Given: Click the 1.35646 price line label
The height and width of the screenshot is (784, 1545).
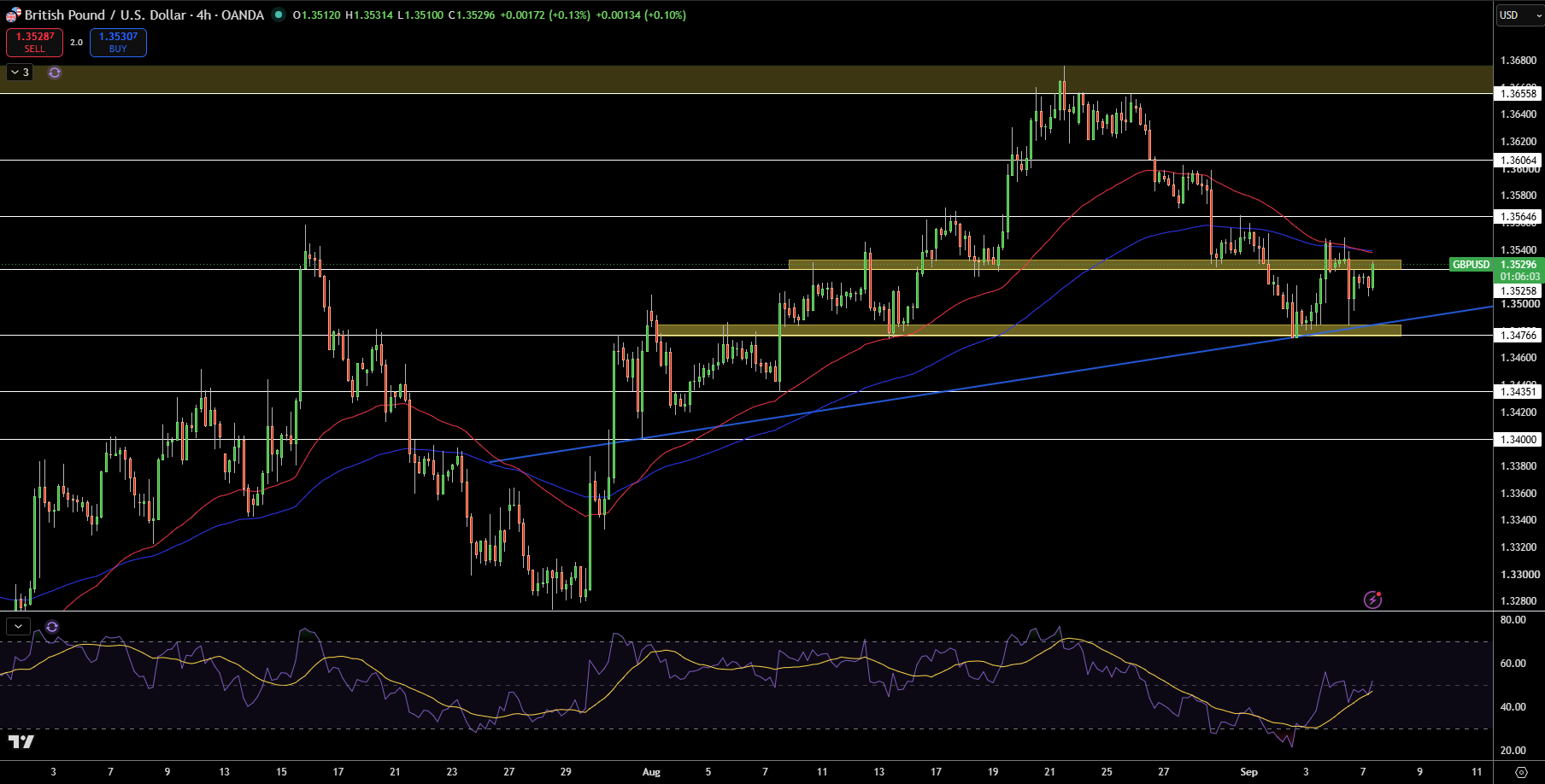Looking at the screenshot, I should click(1519, 217).
